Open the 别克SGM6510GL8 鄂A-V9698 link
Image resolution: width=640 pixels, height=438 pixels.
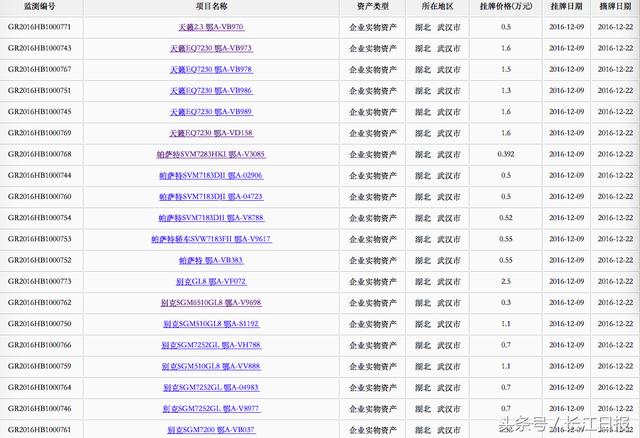click(x=211, y=303)
